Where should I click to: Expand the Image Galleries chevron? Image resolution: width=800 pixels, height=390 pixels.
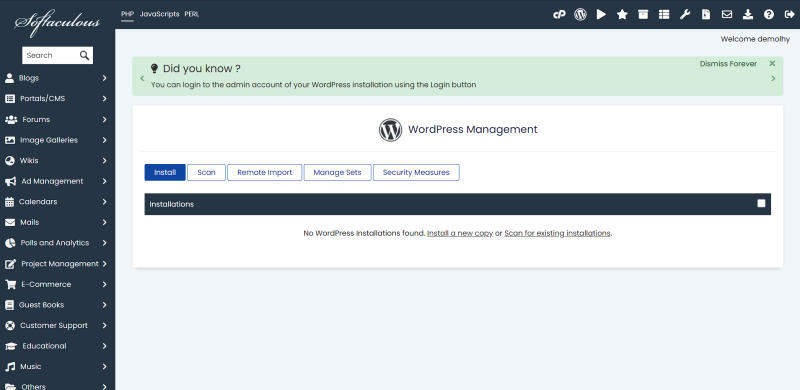104,140
